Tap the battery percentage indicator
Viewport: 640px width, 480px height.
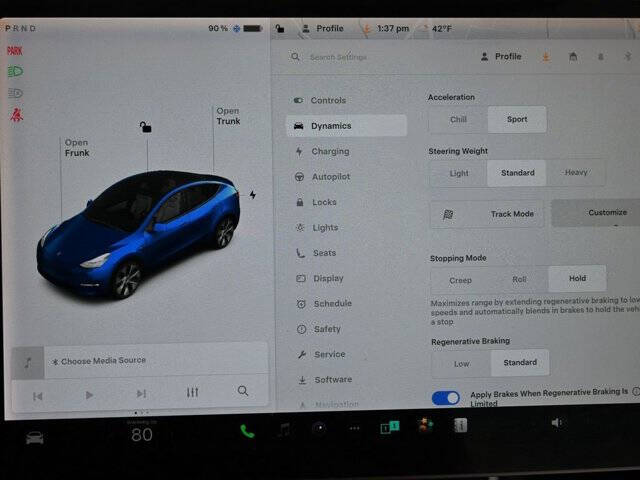[218, 29]
